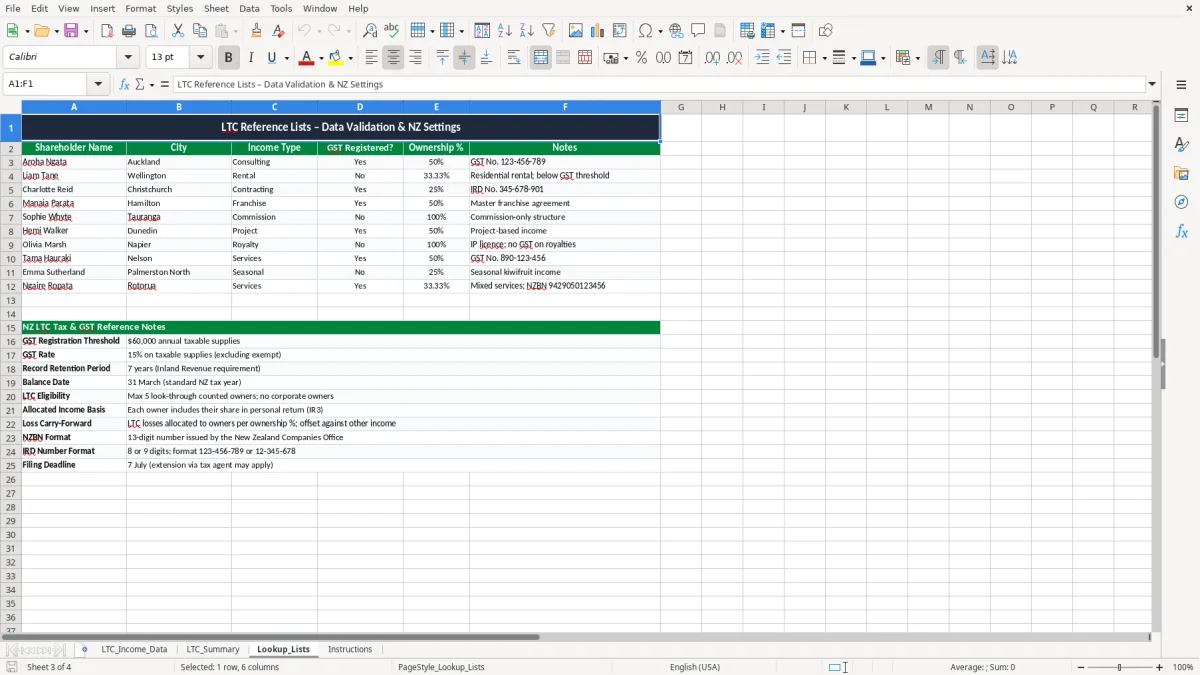This screenshot has height=675, width=1200.
Task: Open Find & Replace tool
Action: click(x=370, y=31)
